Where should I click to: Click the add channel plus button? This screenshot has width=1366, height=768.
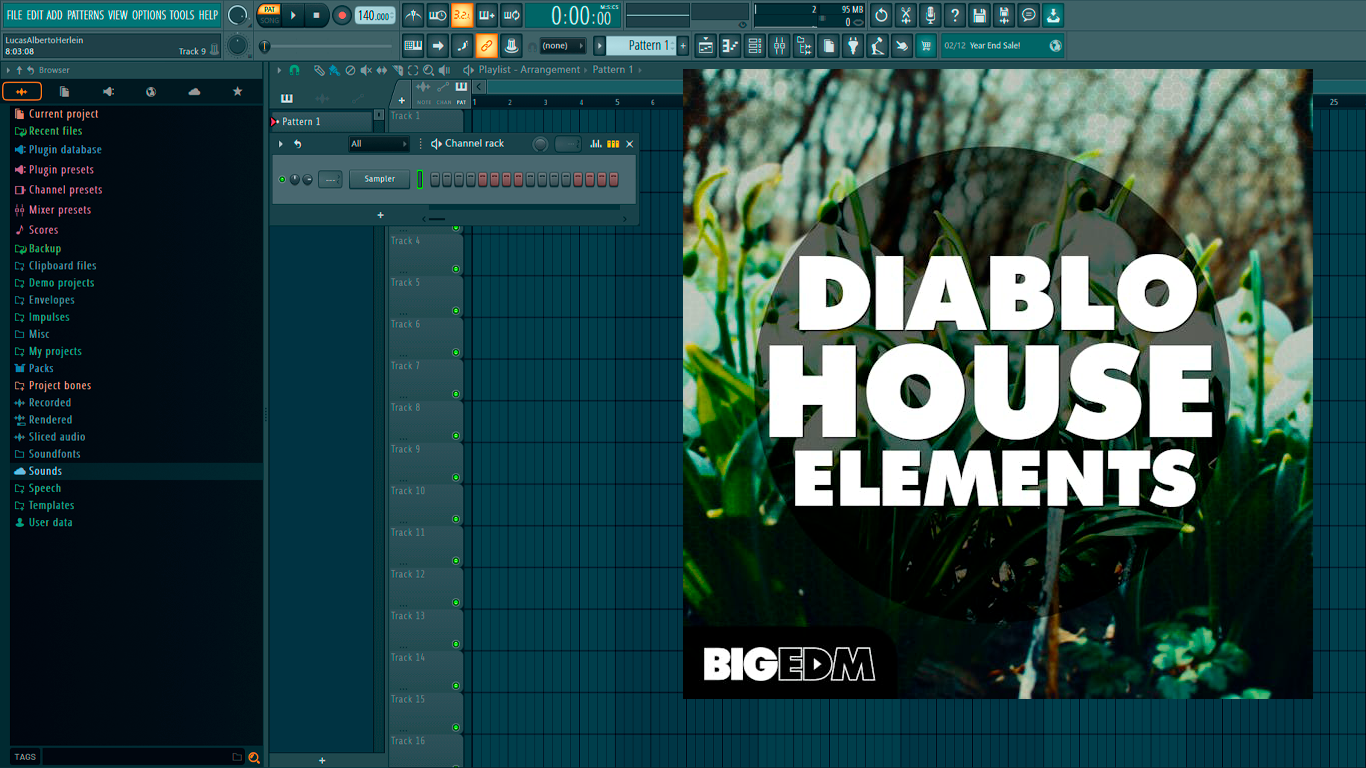click(x=380, y=215)
